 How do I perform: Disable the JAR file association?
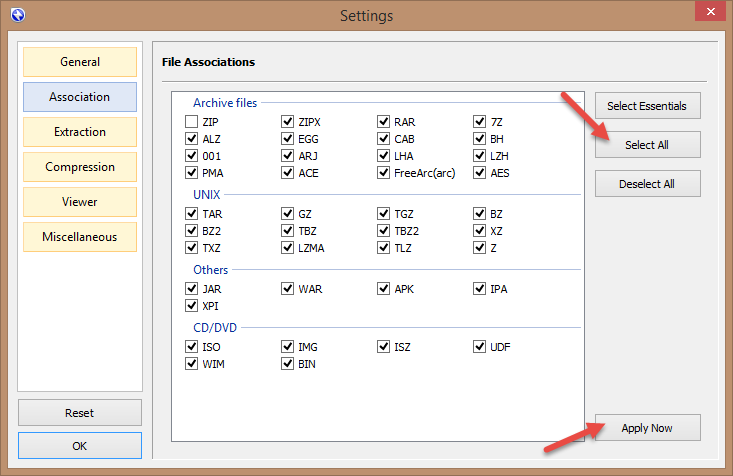(191, 289)
